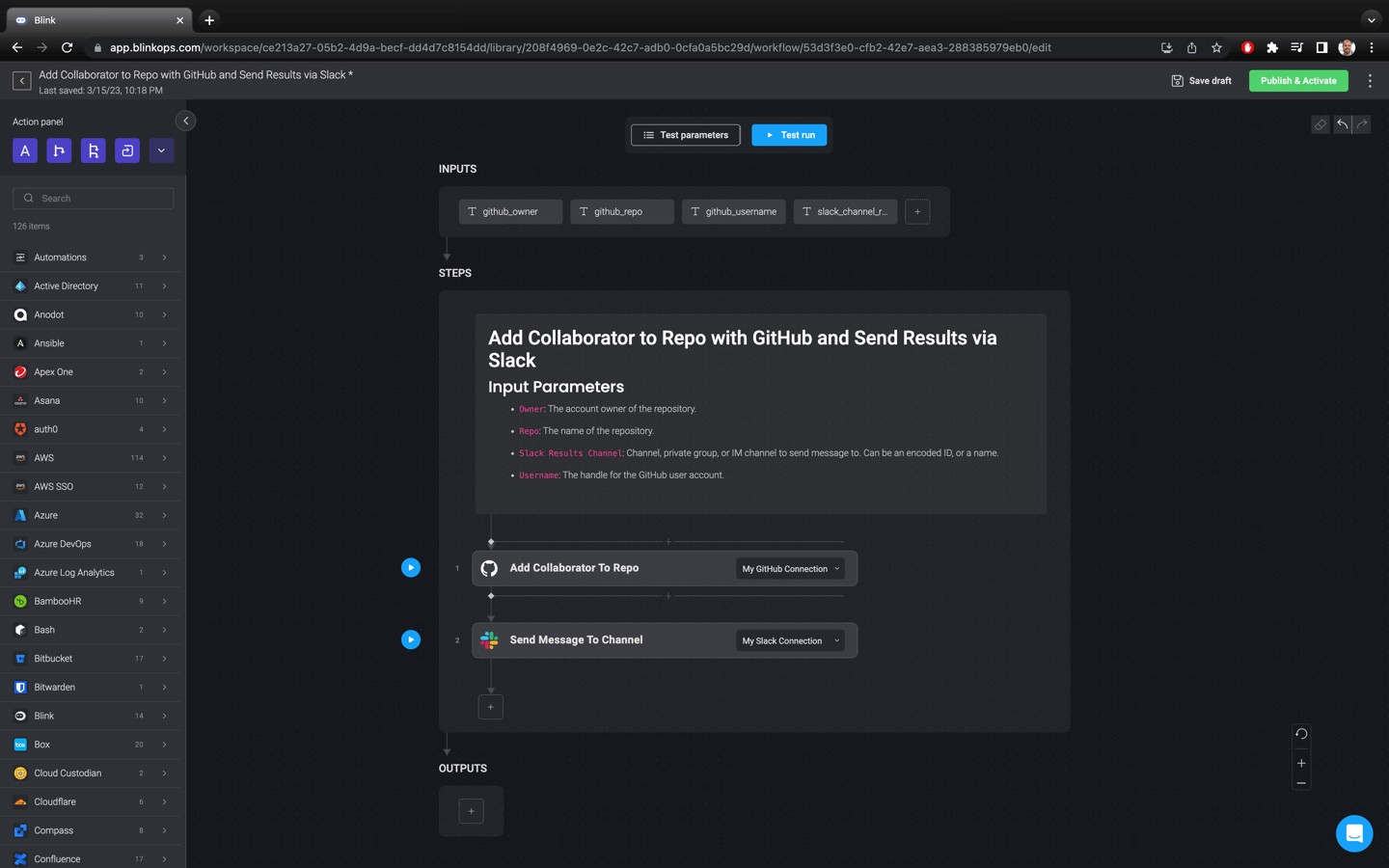This screenshot has width=1389, height=868.
Task: Expand more step types purple dropdown
Action: point(161,150)
